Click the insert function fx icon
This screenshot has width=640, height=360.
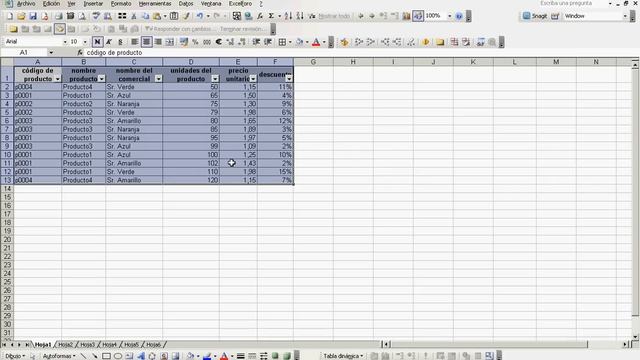pos(80,53)
